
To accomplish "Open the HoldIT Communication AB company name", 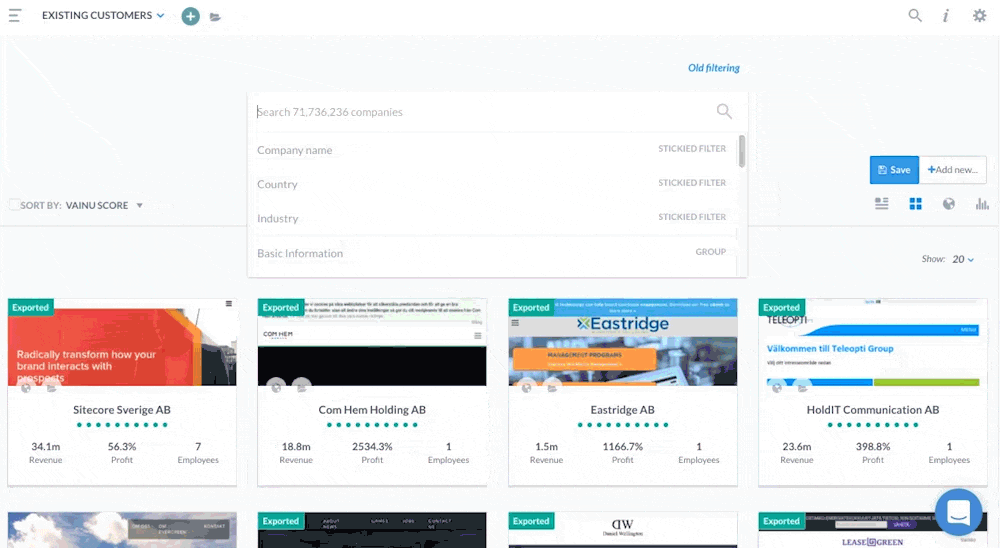I will coord(873,410).
